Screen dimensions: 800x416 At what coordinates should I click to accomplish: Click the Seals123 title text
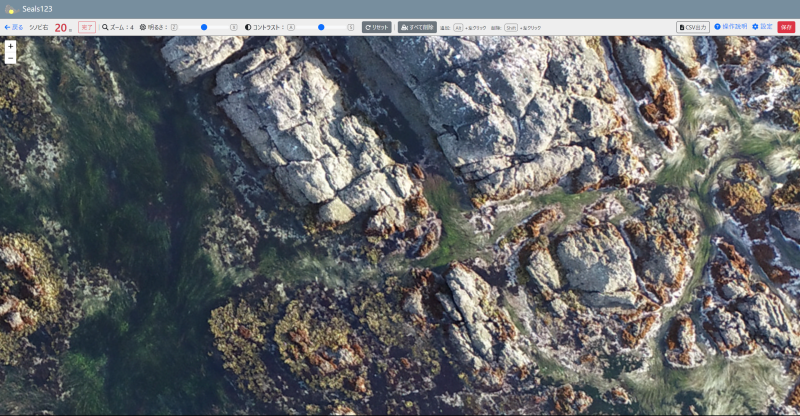click(37, 9)
